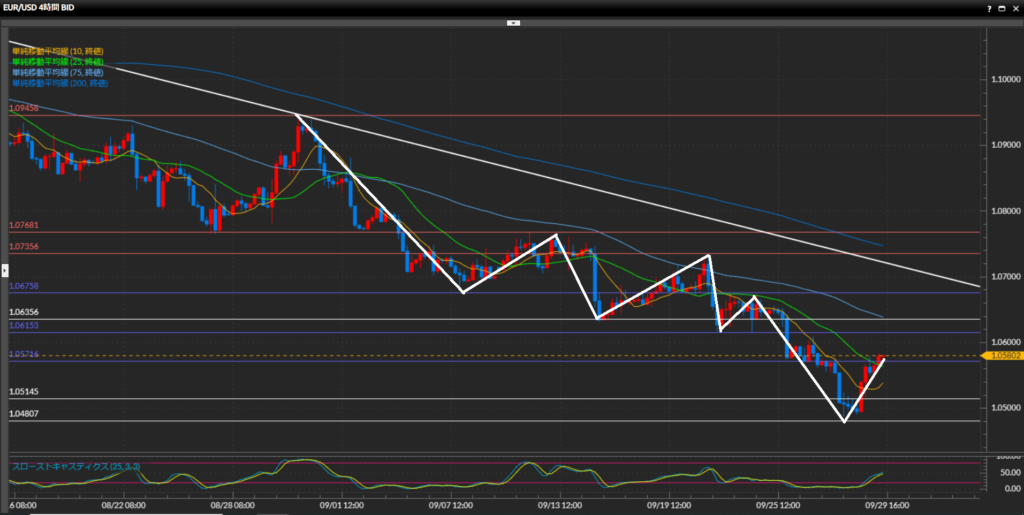The image size is (1024, 515).
Task: Select the 1.05145 support line label
Action: tap(23, 392)
